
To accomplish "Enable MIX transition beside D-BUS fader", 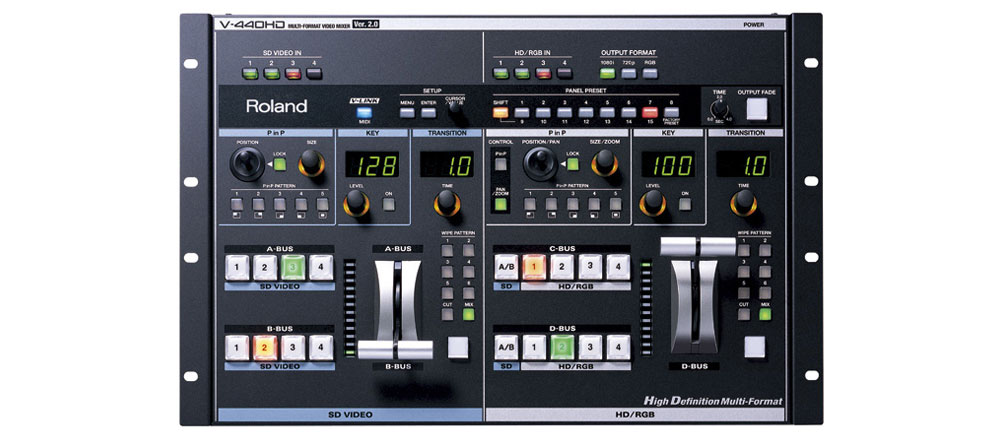I will [765, 314].
